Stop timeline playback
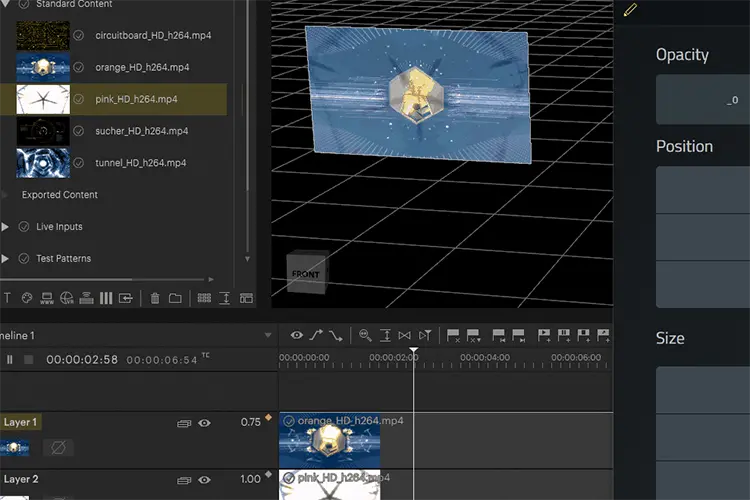The width and height of the screenshot is (750, 500). pyautogui.click(x=29, y=359)
